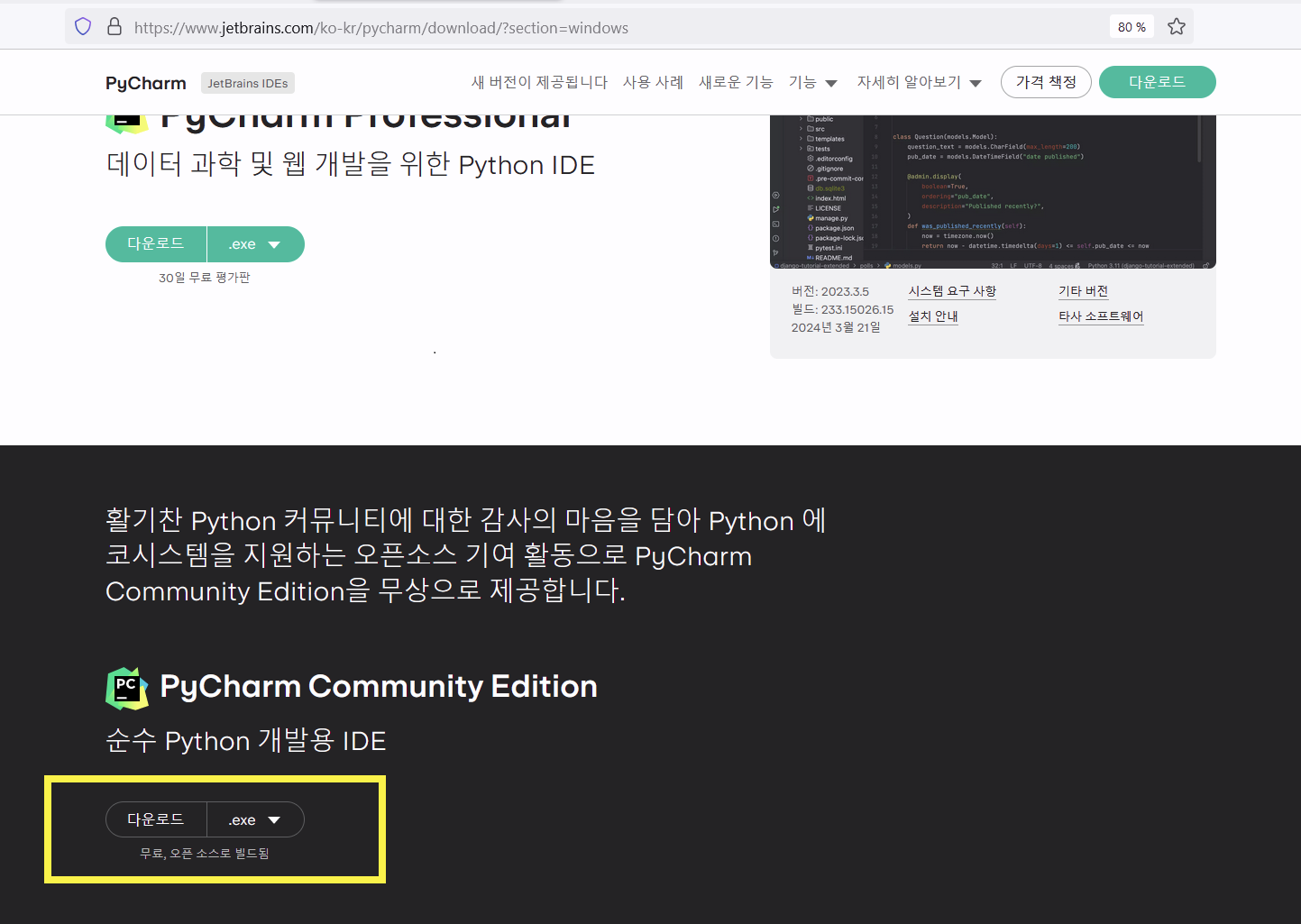Open the 설치 안내 link

click(933, 316)
